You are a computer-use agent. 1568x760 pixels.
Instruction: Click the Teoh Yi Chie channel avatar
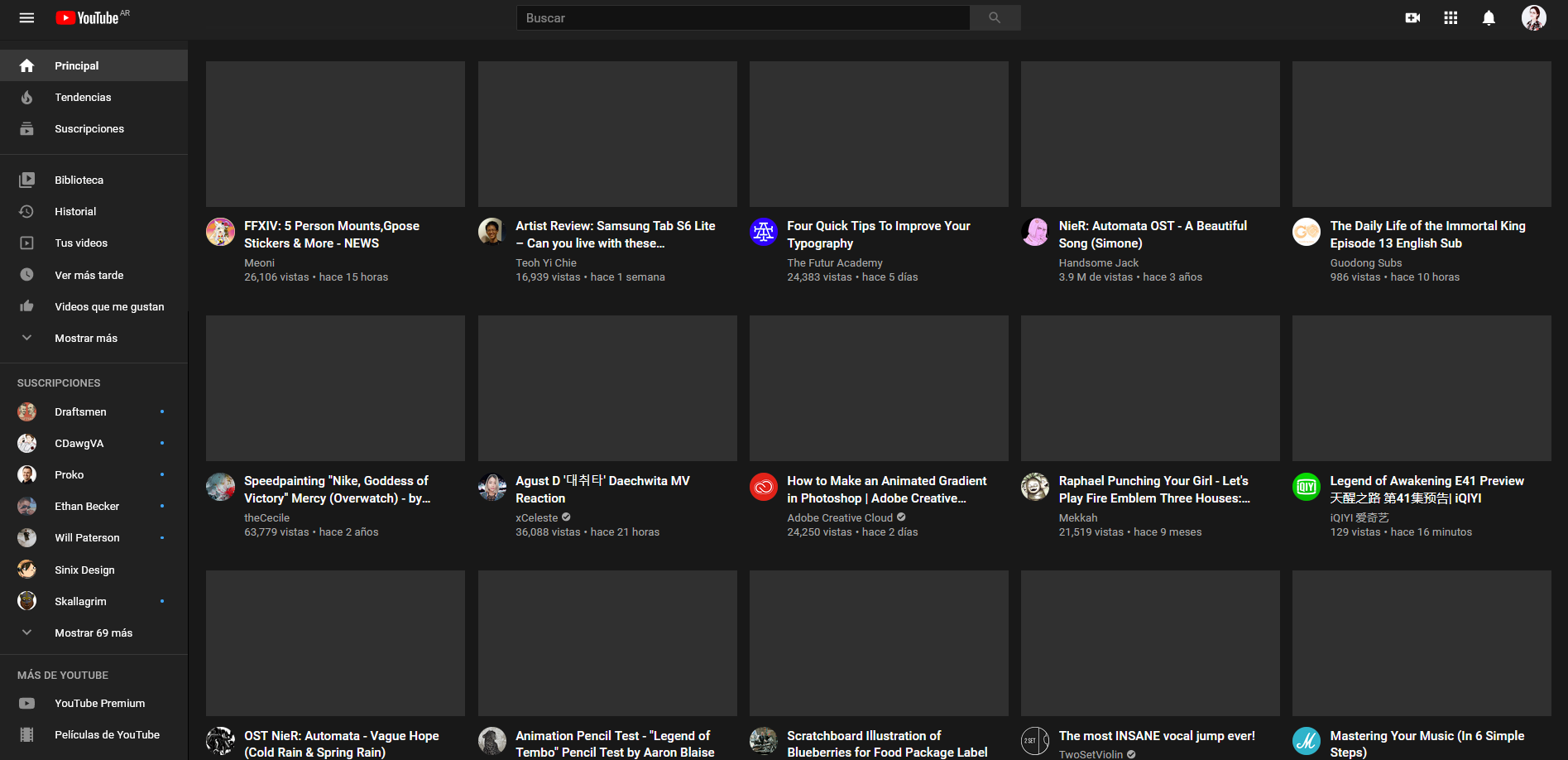(x=491, y=232)
